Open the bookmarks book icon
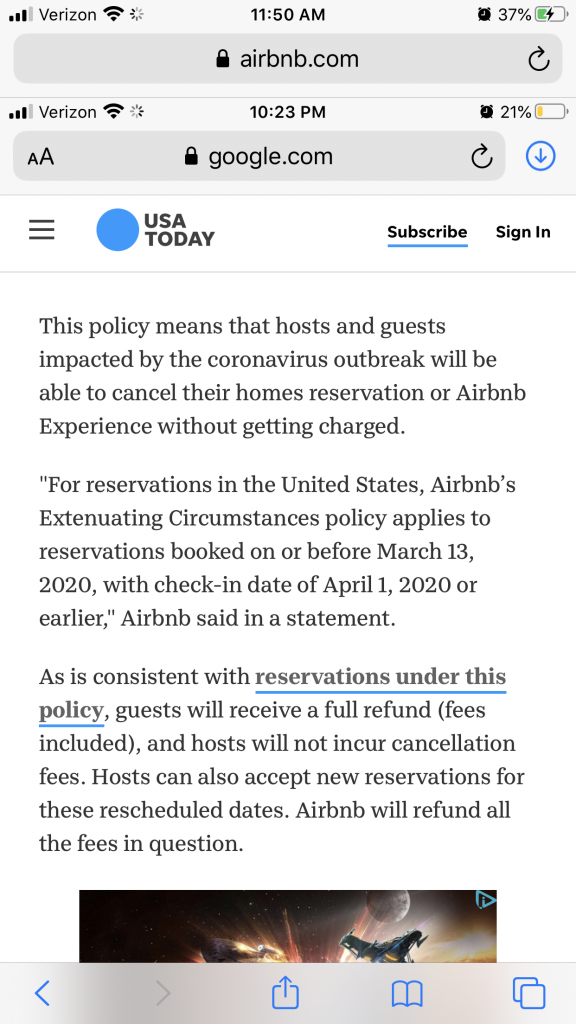 coord(407,994)
